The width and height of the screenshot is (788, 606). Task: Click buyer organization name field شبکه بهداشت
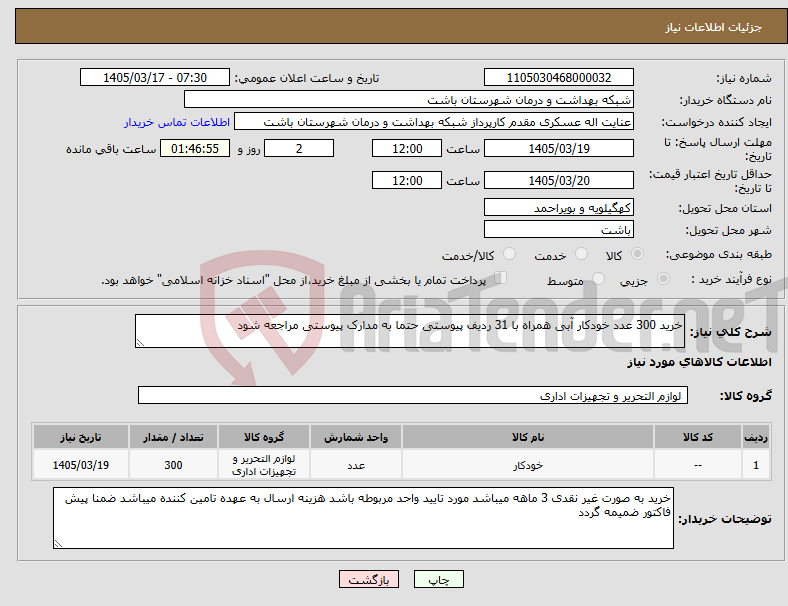409,99
